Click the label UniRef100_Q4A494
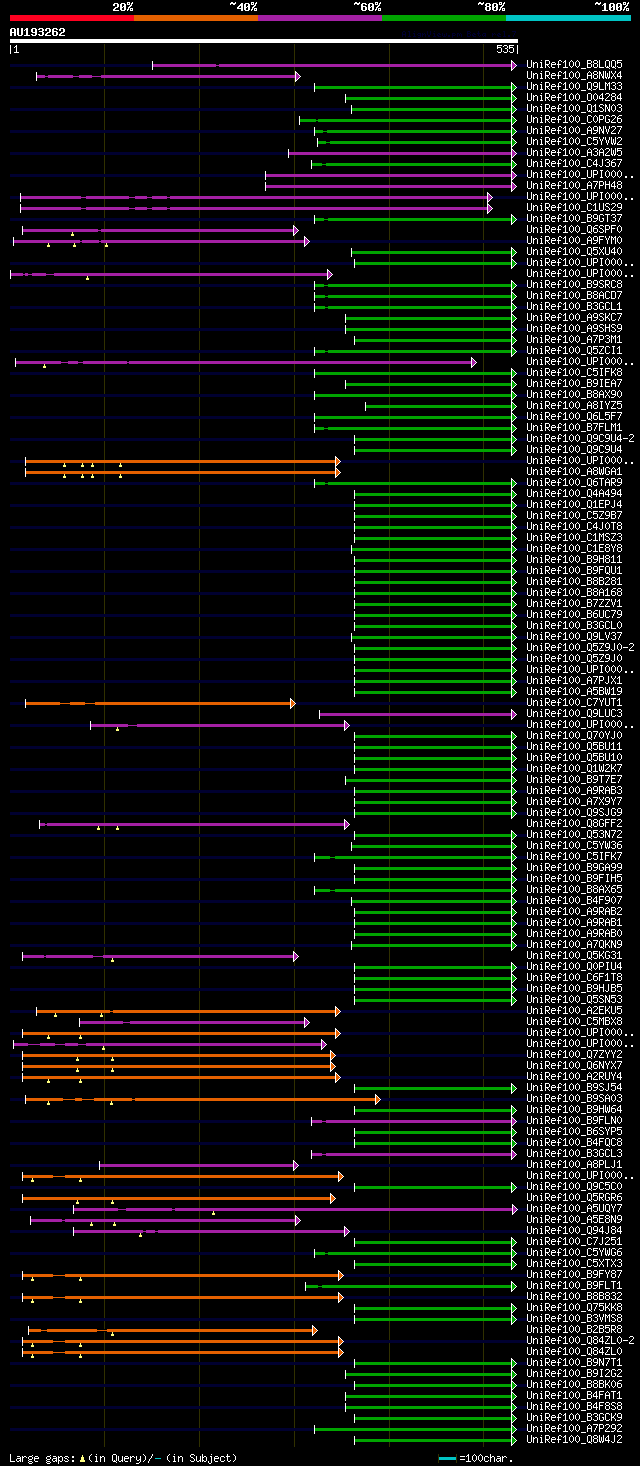 (574, 494)
